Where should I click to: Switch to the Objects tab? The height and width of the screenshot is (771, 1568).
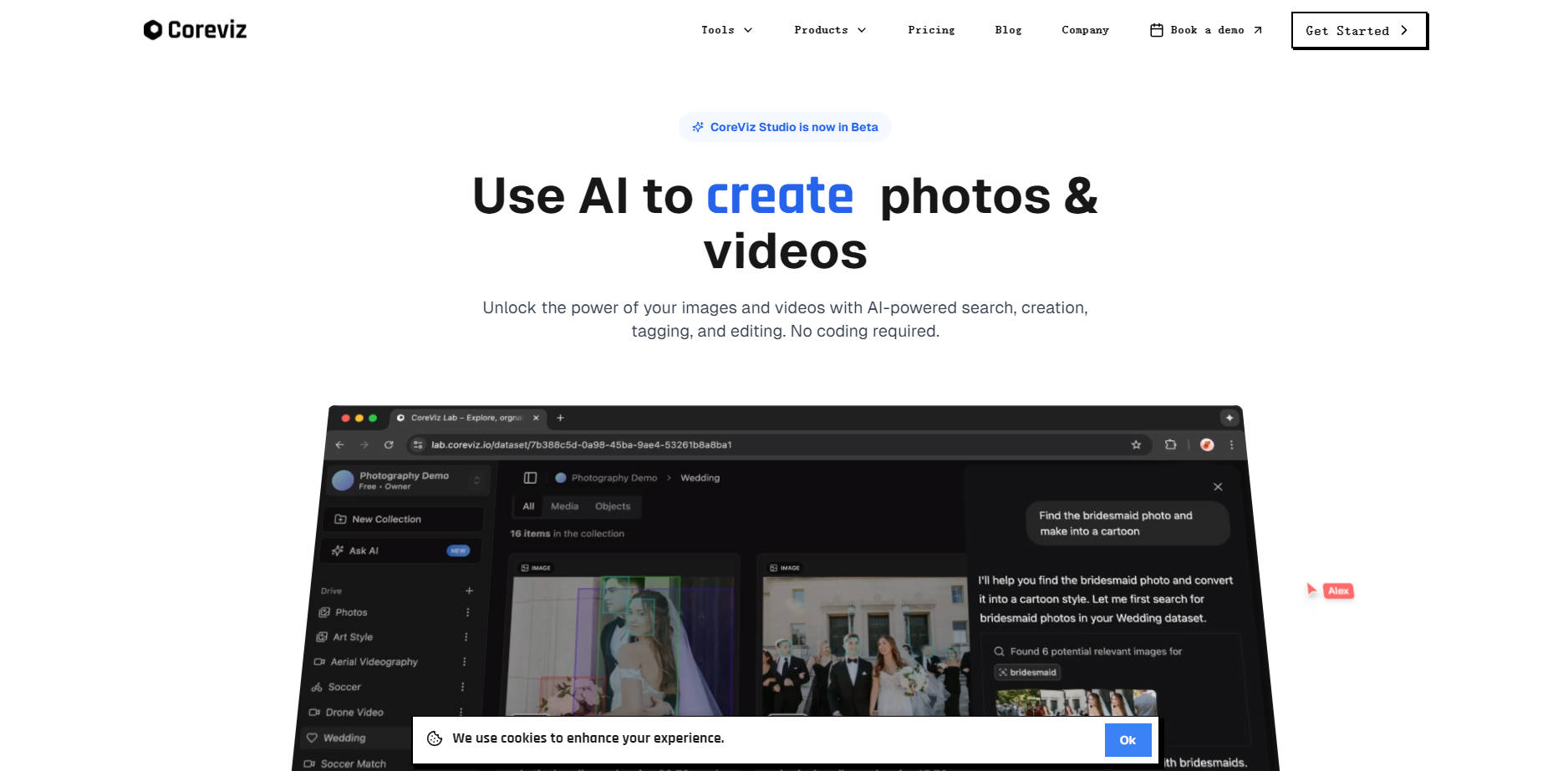pyautogui.click(x=612, y=506)
